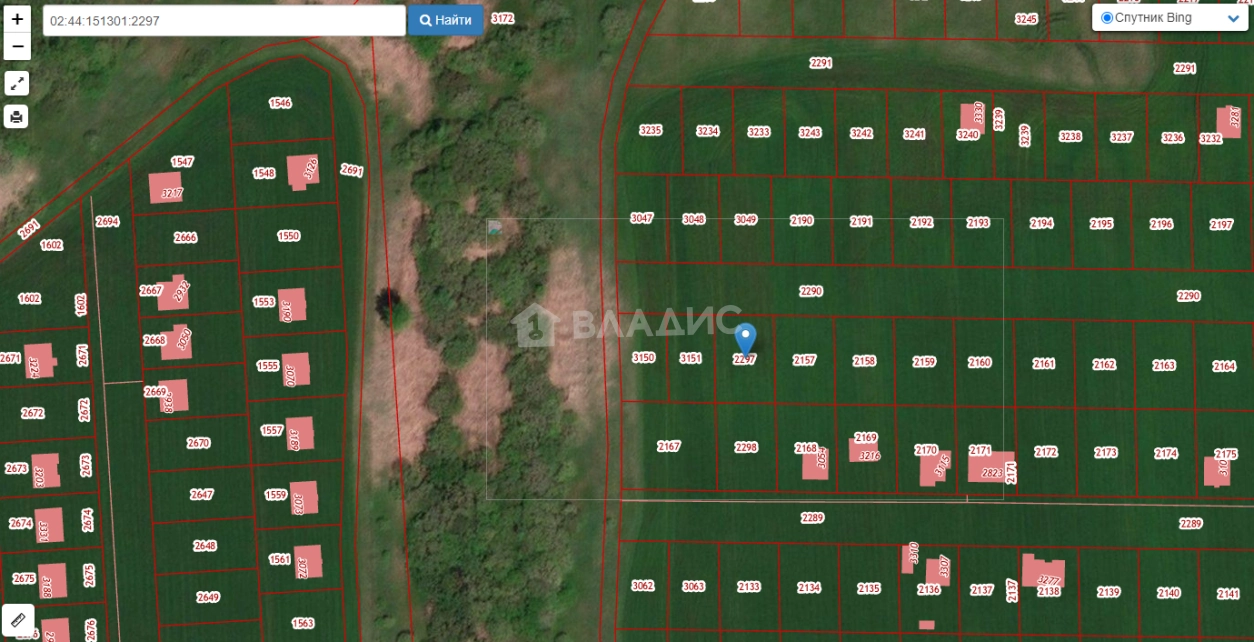This screenshot has width=1254, height=642.
Task: Click the magnifier icon in Найти button
Action: pos(425,21)
